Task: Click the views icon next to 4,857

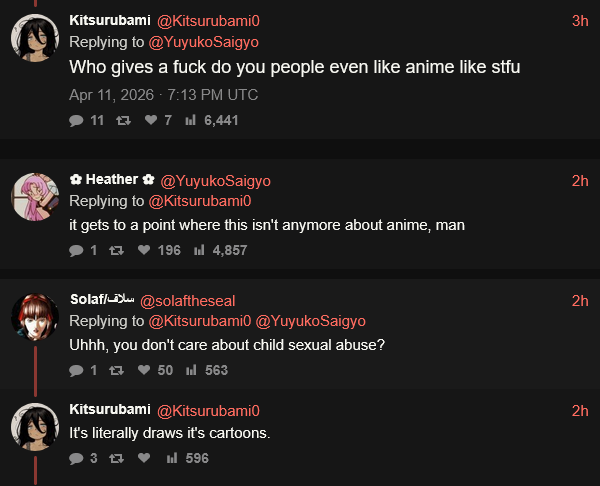Action: tap(199, 250)
